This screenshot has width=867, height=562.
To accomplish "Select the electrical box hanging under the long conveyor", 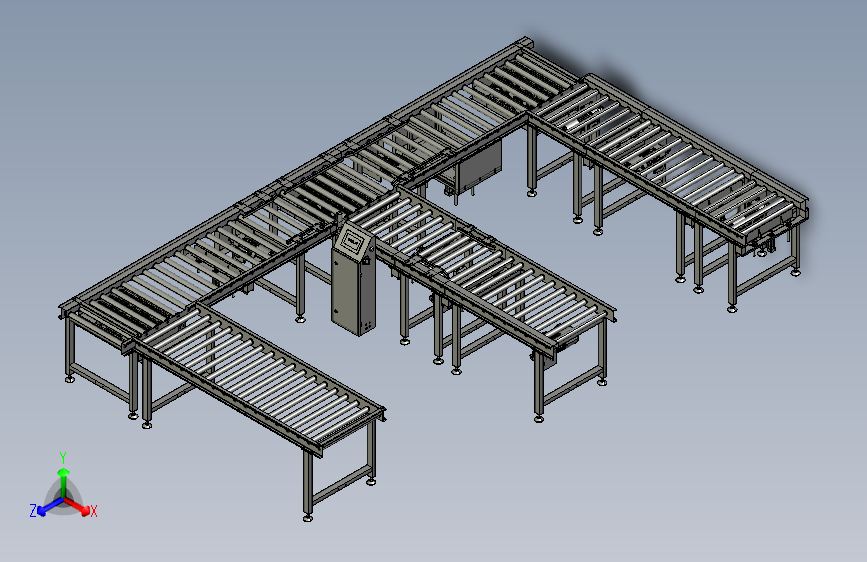I will (479, 165).
